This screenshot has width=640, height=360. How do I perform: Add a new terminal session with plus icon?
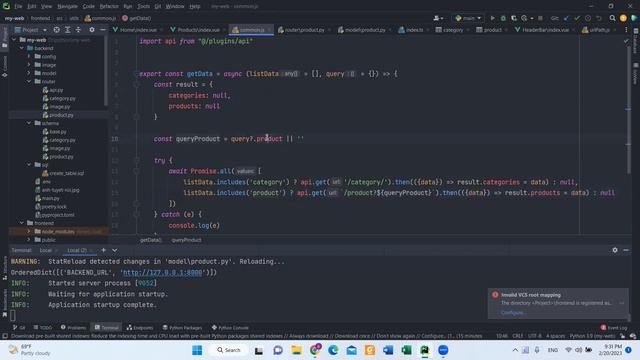104,250
